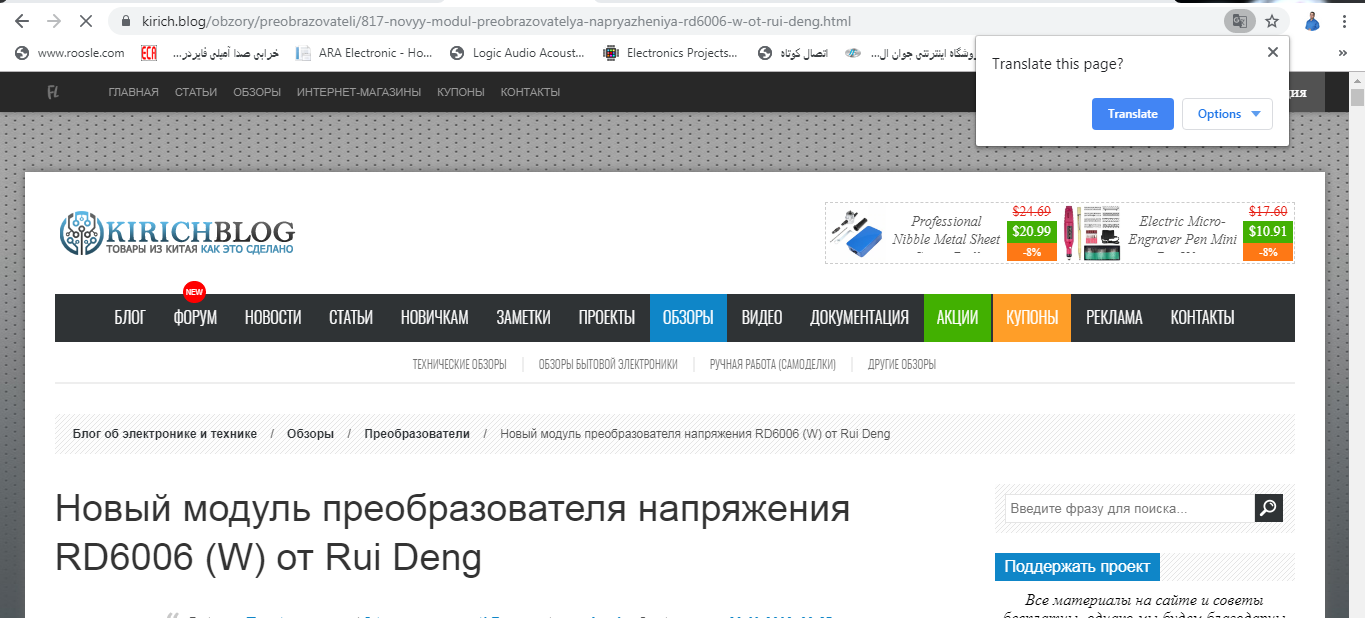Open ОБЗОРЫ in the top dark bar
Screen dimensions: 1365x618
(257, 92)
